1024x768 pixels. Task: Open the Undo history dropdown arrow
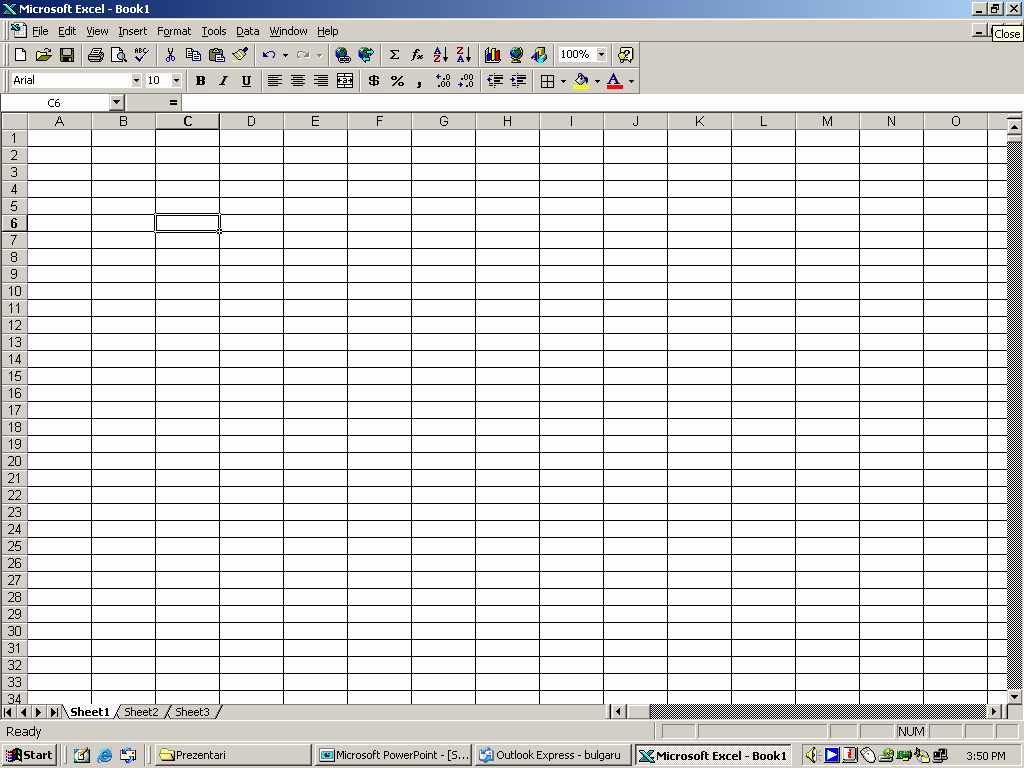[285, 55]
